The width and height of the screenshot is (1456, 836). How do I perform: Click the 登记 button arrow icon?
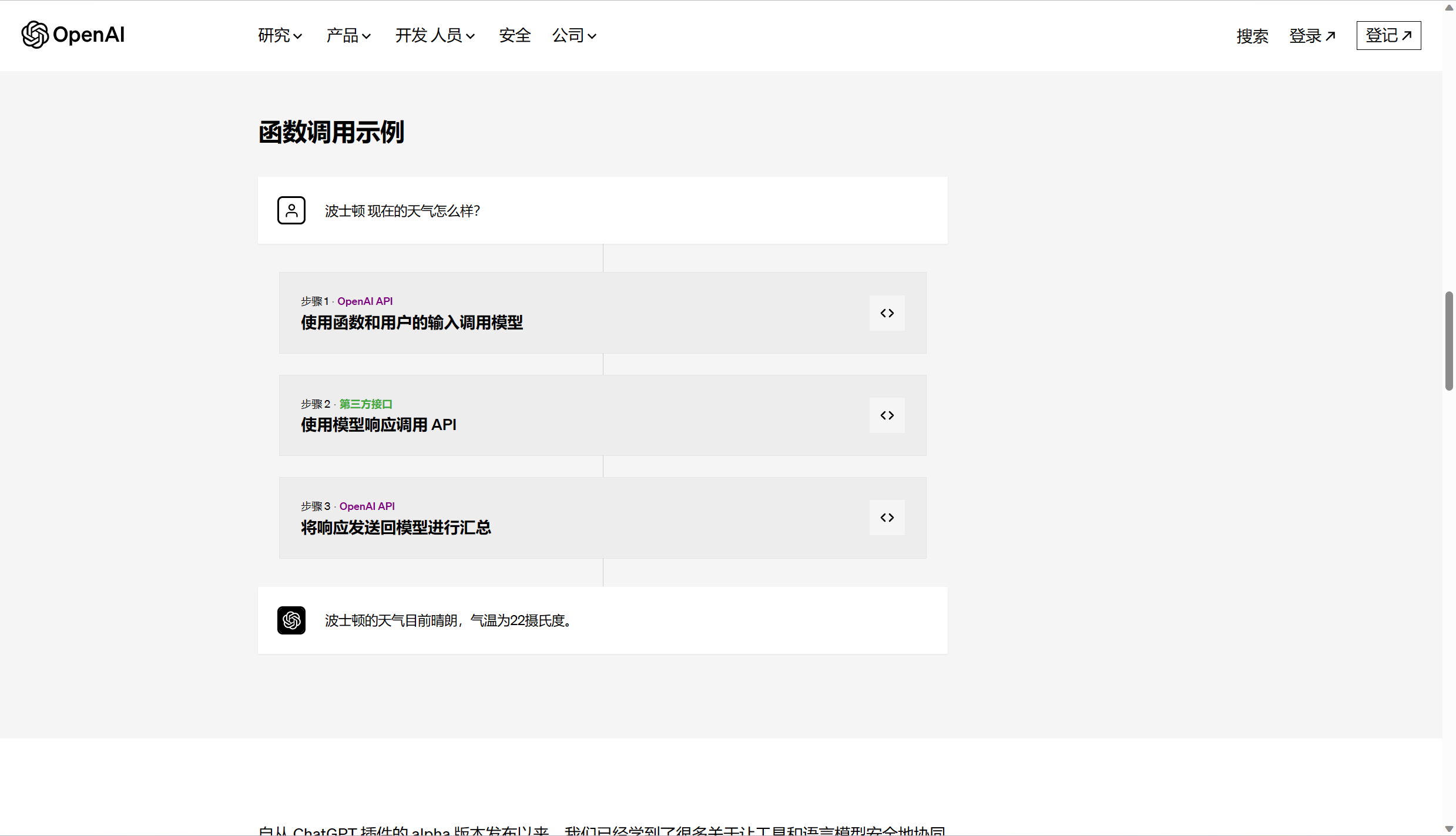coord(1407,36)
